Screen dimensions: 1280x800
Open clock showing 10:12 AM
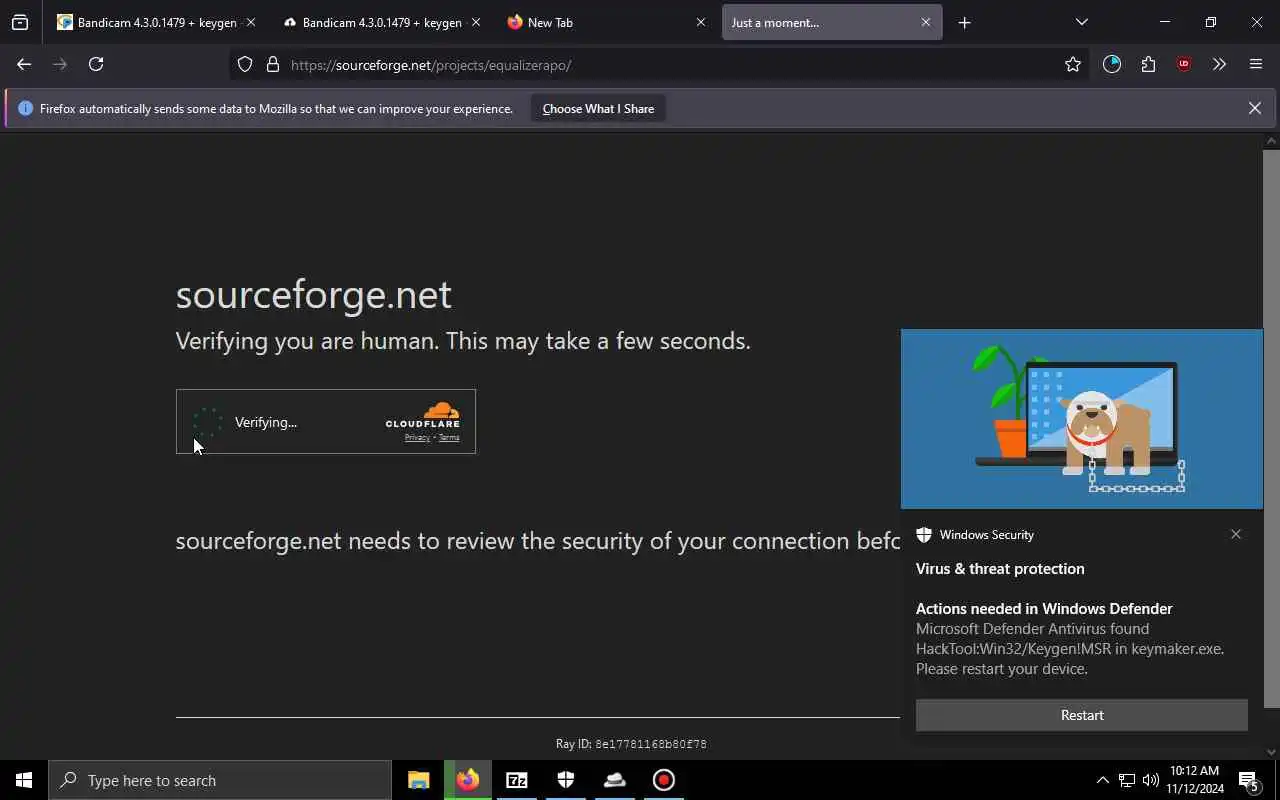[x=1194, y=780]
